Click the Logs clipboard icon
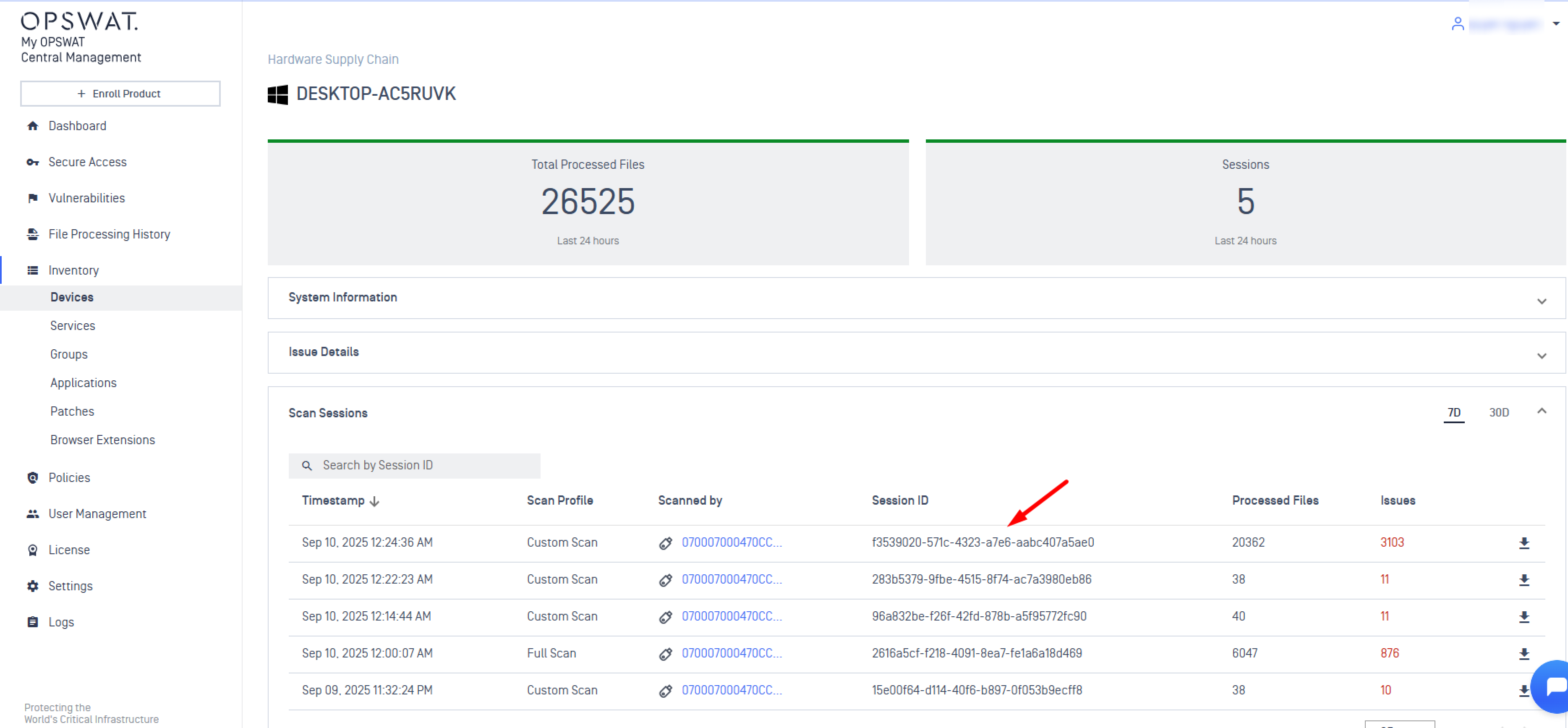 pyautogui.click(x=33, y=622)
